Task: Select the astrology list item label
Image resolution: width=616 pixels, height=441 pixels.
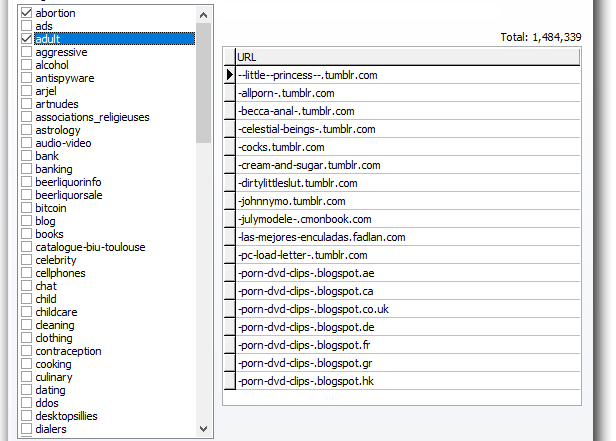Action: click(58, 130)
